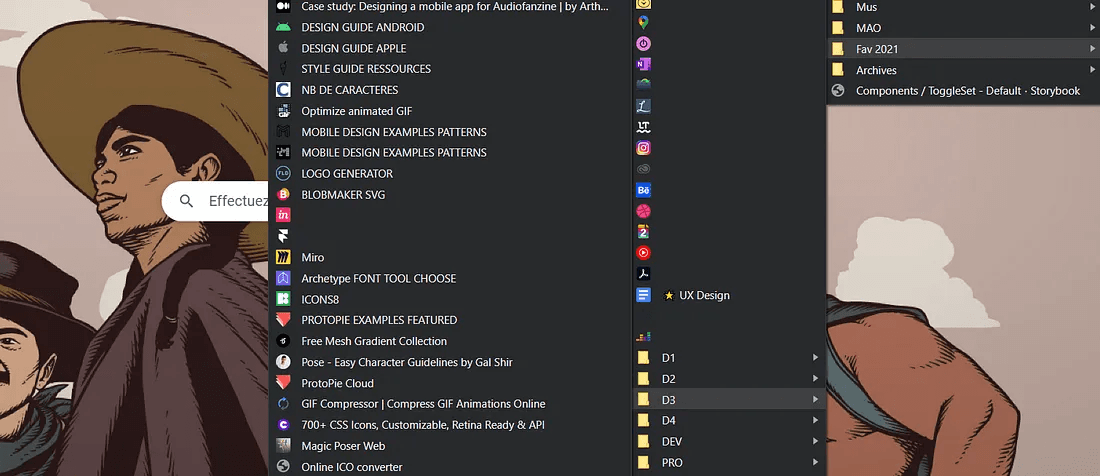Click the Android icon beside DESIGN GUIDE ANDROID
The image size is (1100, 476).
coord(283,27)
